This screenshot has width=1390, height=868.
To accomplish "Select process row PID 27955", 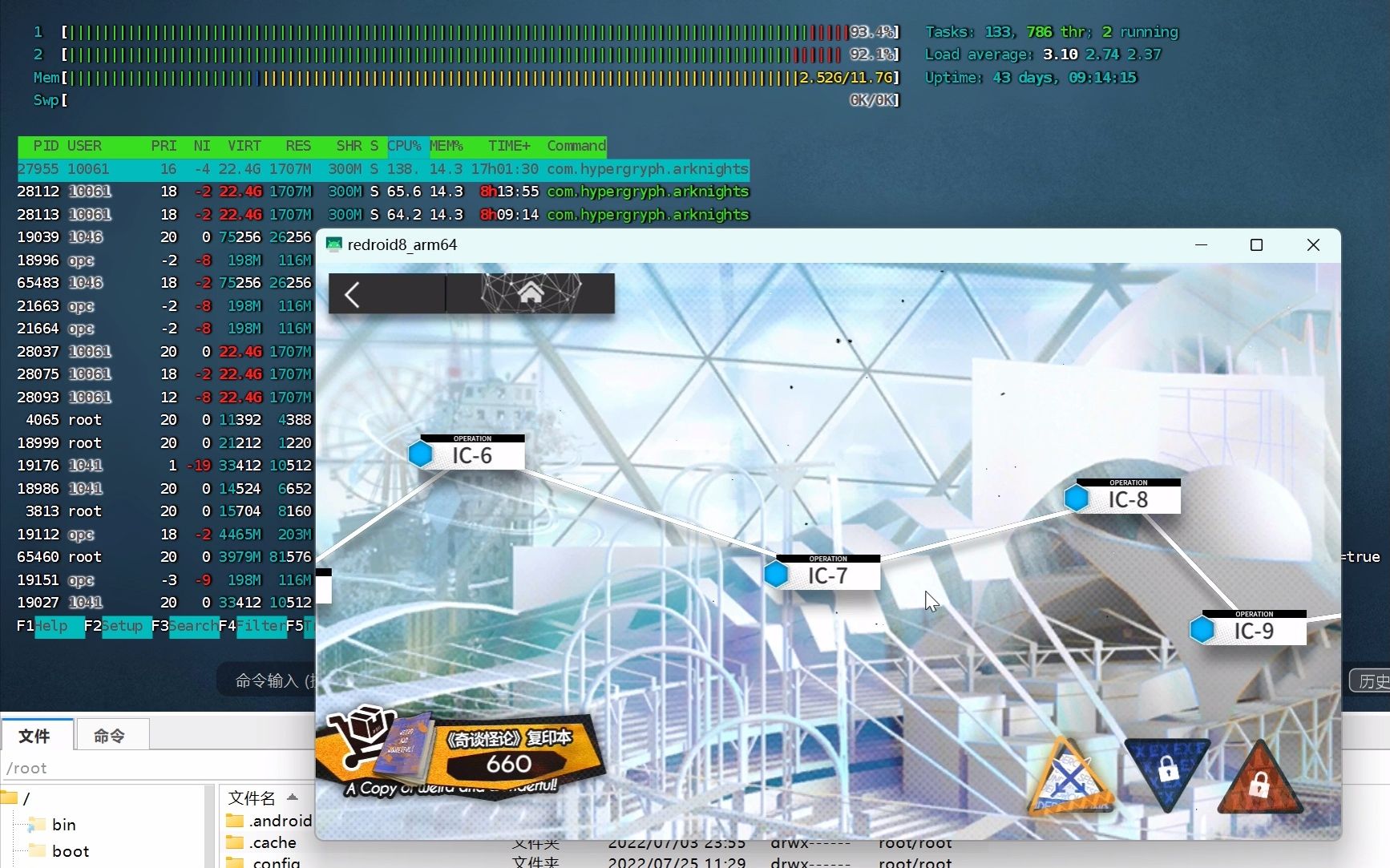I will click(x=383, y=169).
